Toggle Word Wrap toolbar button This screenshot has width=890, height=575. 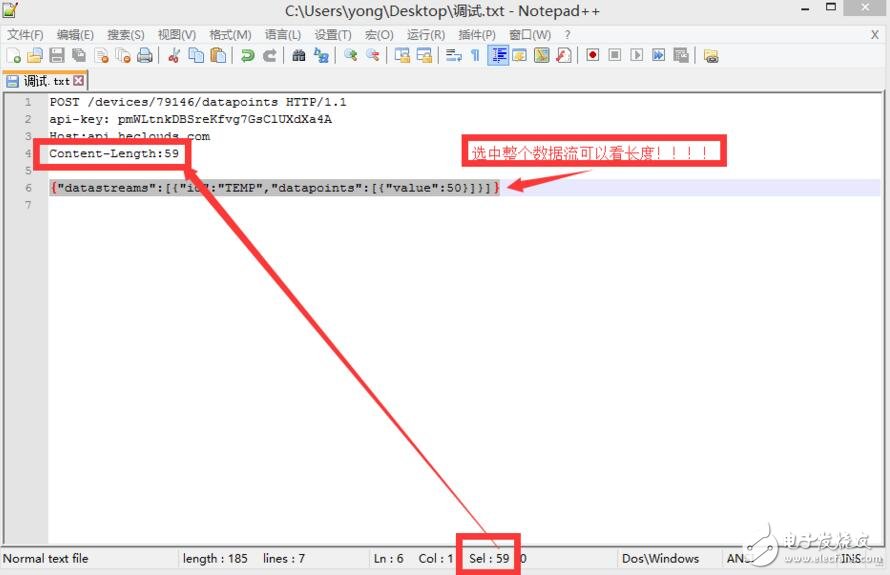pos(454,56)
